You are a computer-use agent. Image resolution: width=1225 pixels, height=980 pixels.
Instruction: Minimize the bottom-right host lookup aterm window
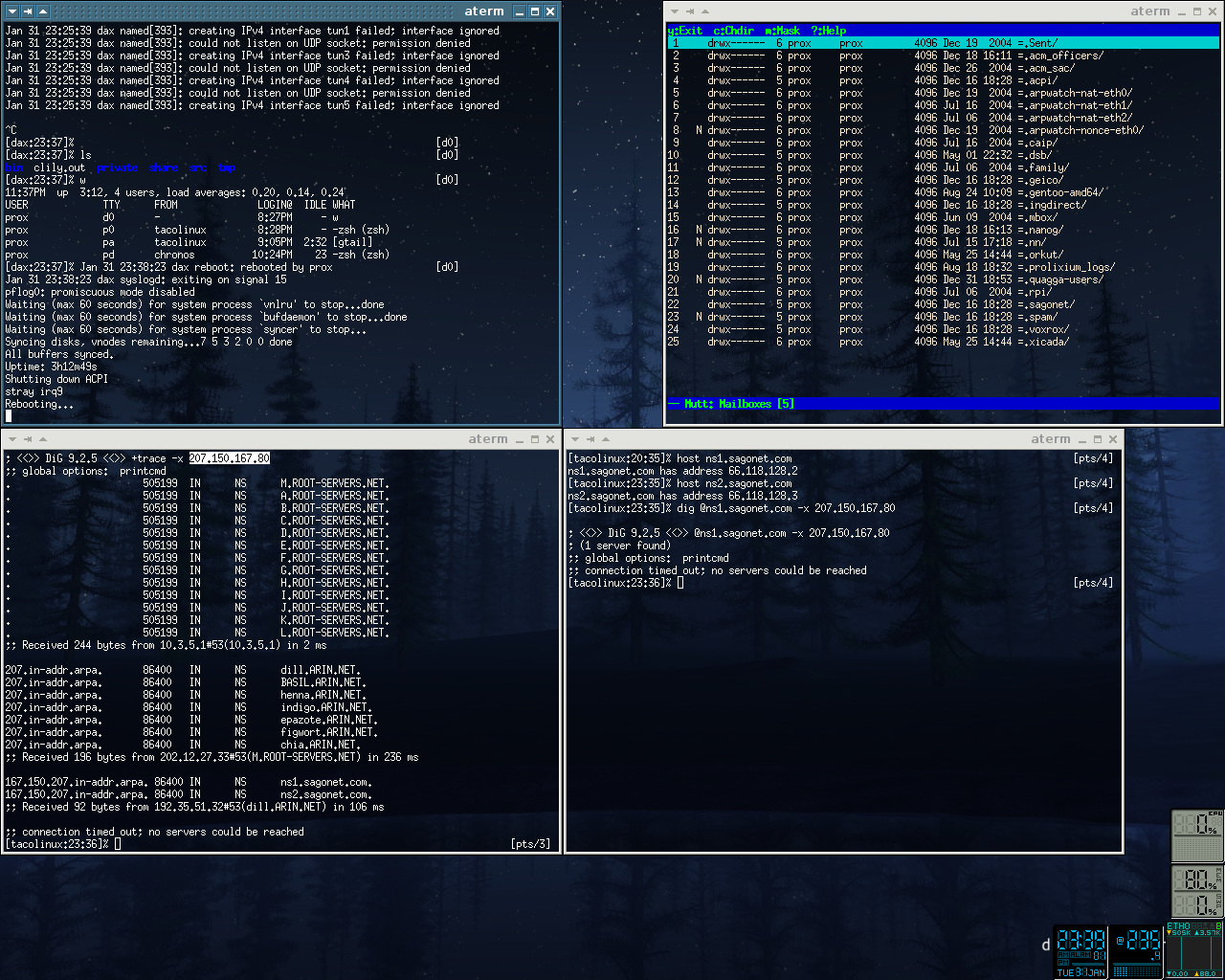(x=1081, y=439)
